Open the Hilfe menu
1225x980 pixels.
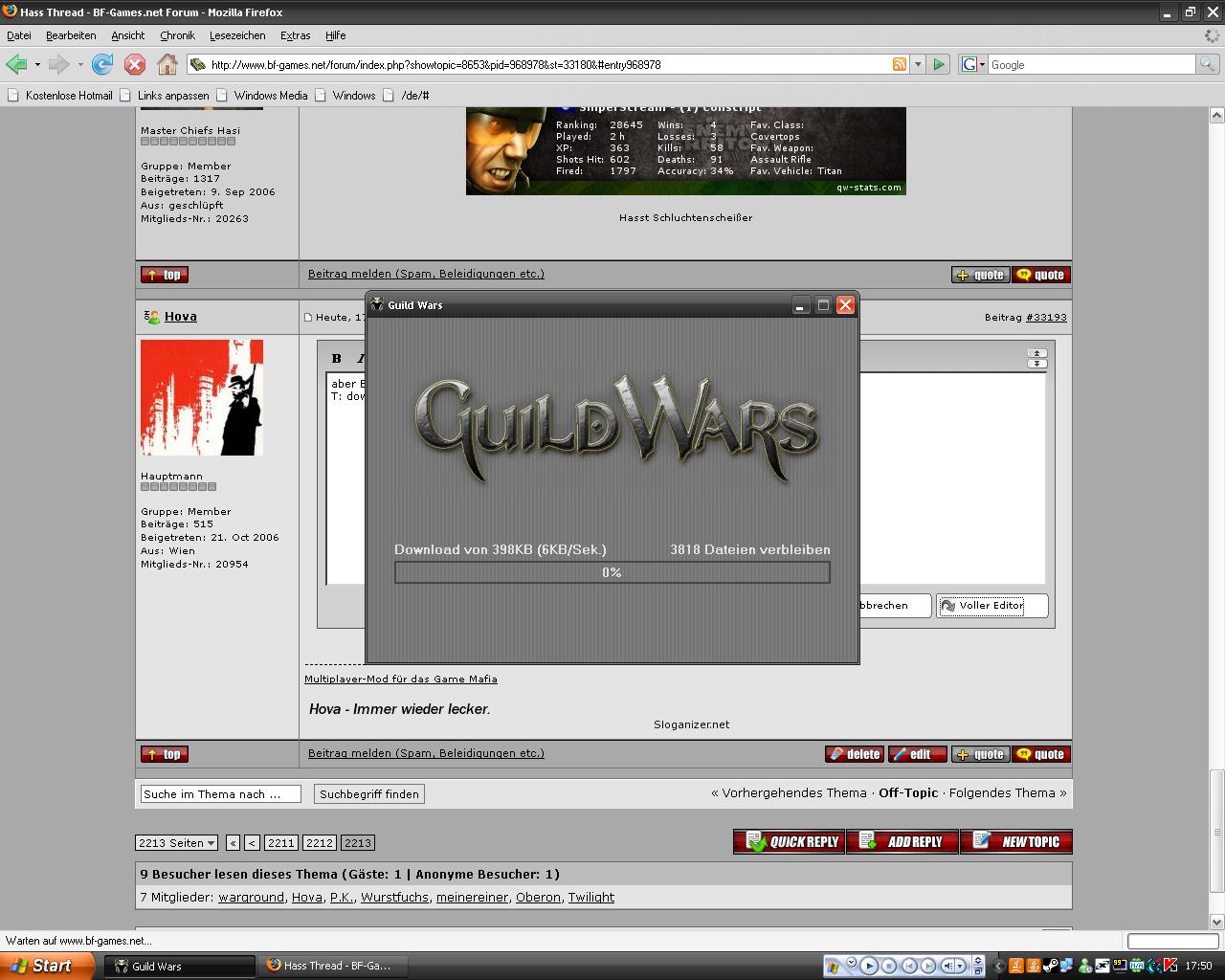tap(335, 35)
